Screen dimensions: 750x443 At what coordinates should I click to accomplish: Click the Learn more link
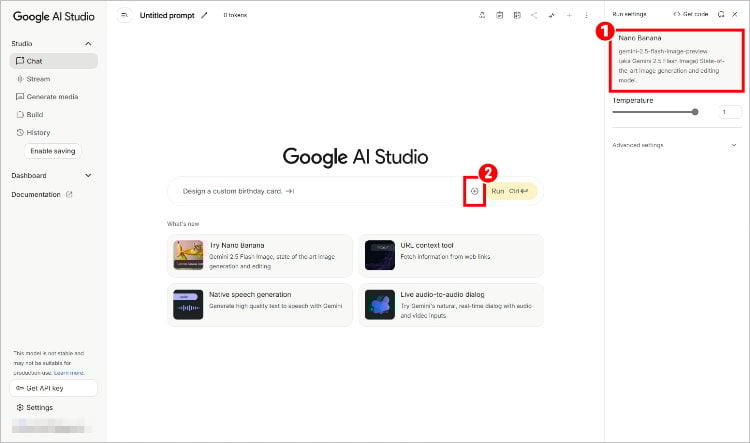point(69,373)
